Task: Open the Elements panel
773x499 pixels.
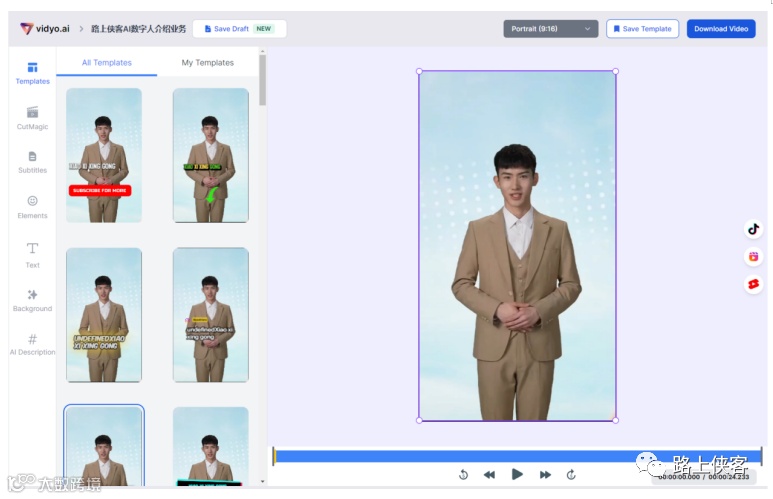Action: pos(33,207)
